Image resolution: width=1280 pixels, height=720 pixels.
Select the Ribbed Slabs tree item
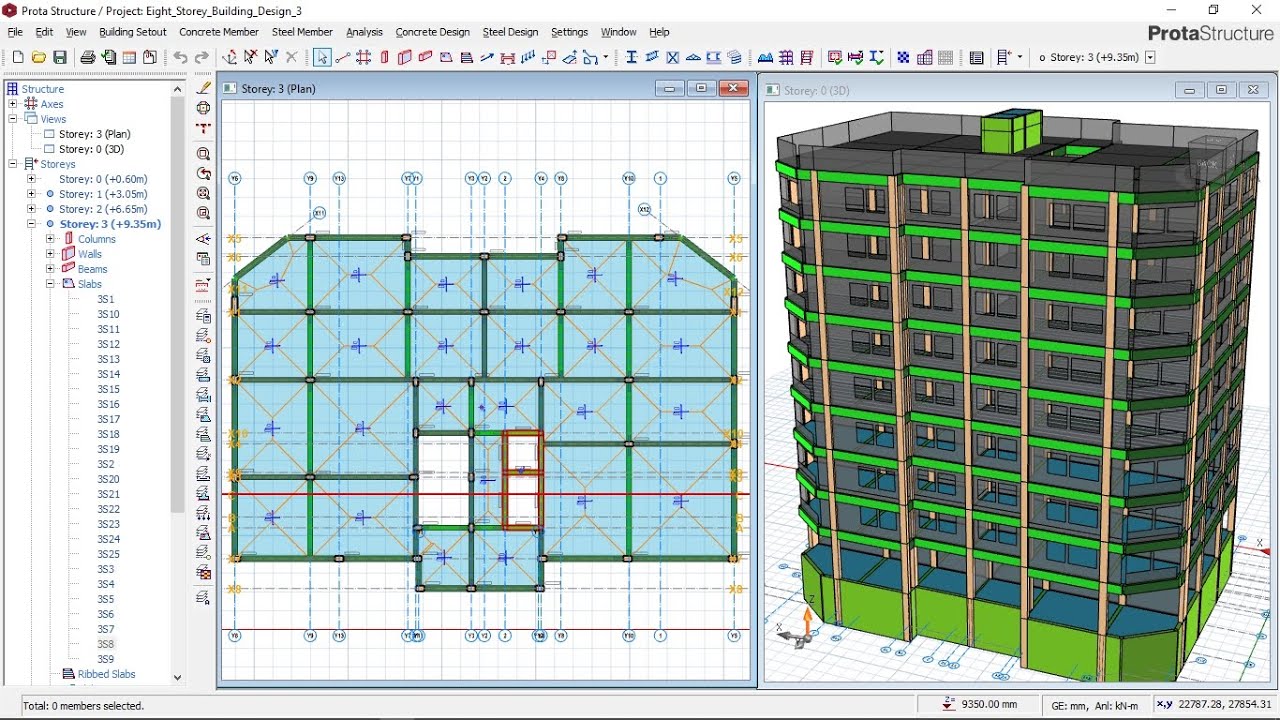coord(107,674)
